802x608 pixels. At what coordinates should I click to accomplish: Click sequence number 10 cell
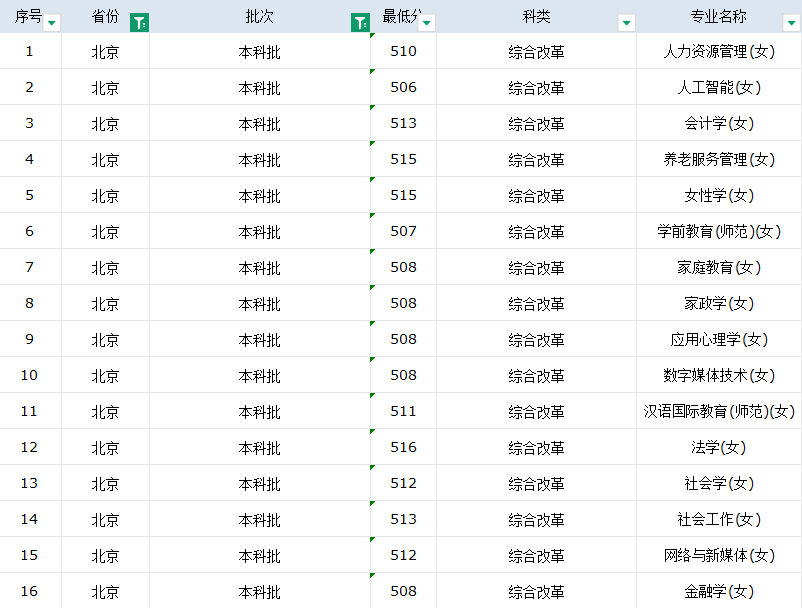tap(30, 375)
